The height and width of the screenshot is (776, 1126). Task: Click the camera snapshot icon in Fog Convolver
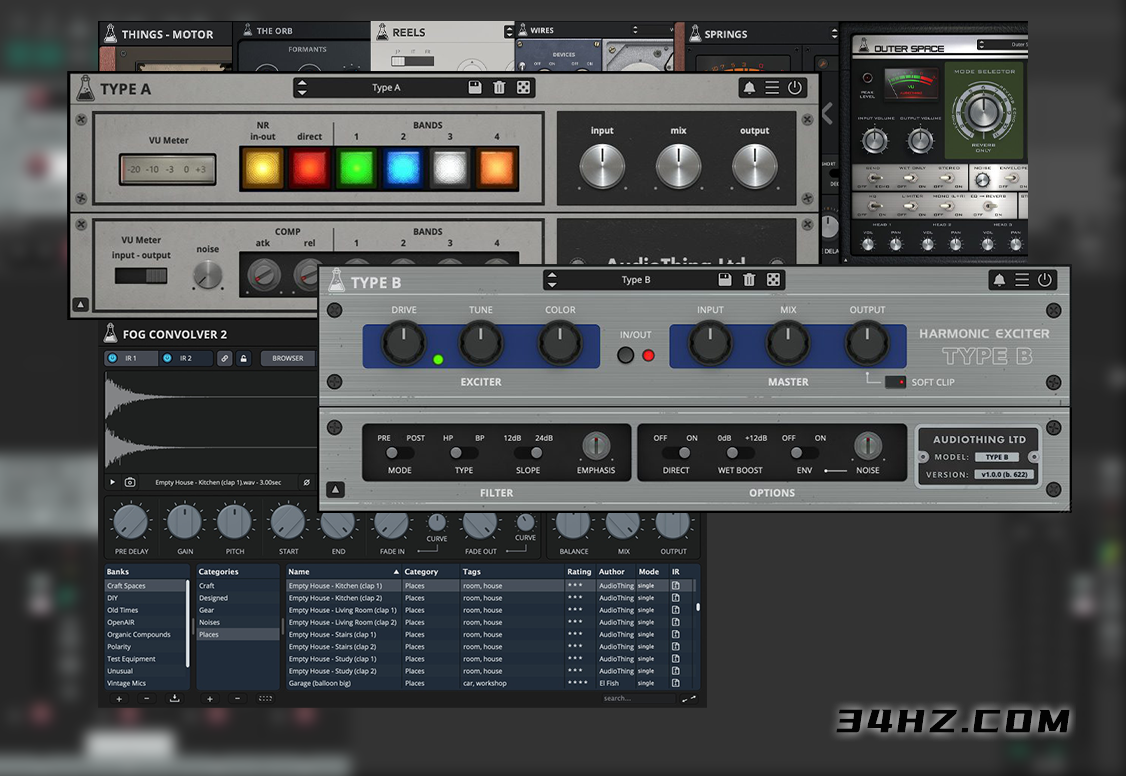[x=130, y=482]
